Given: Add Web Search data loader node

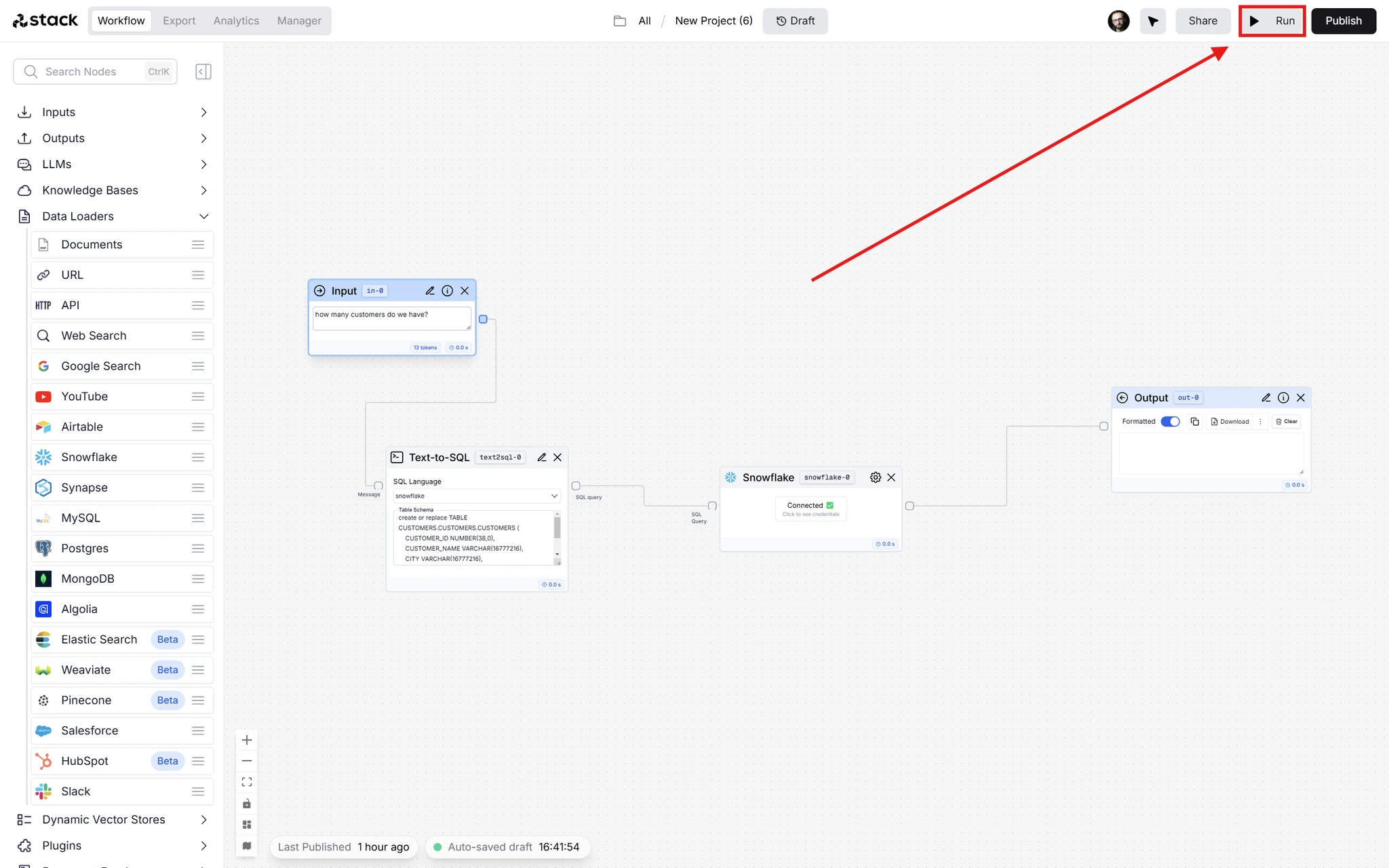Looking at the screenshot, I should click(122, 336).
